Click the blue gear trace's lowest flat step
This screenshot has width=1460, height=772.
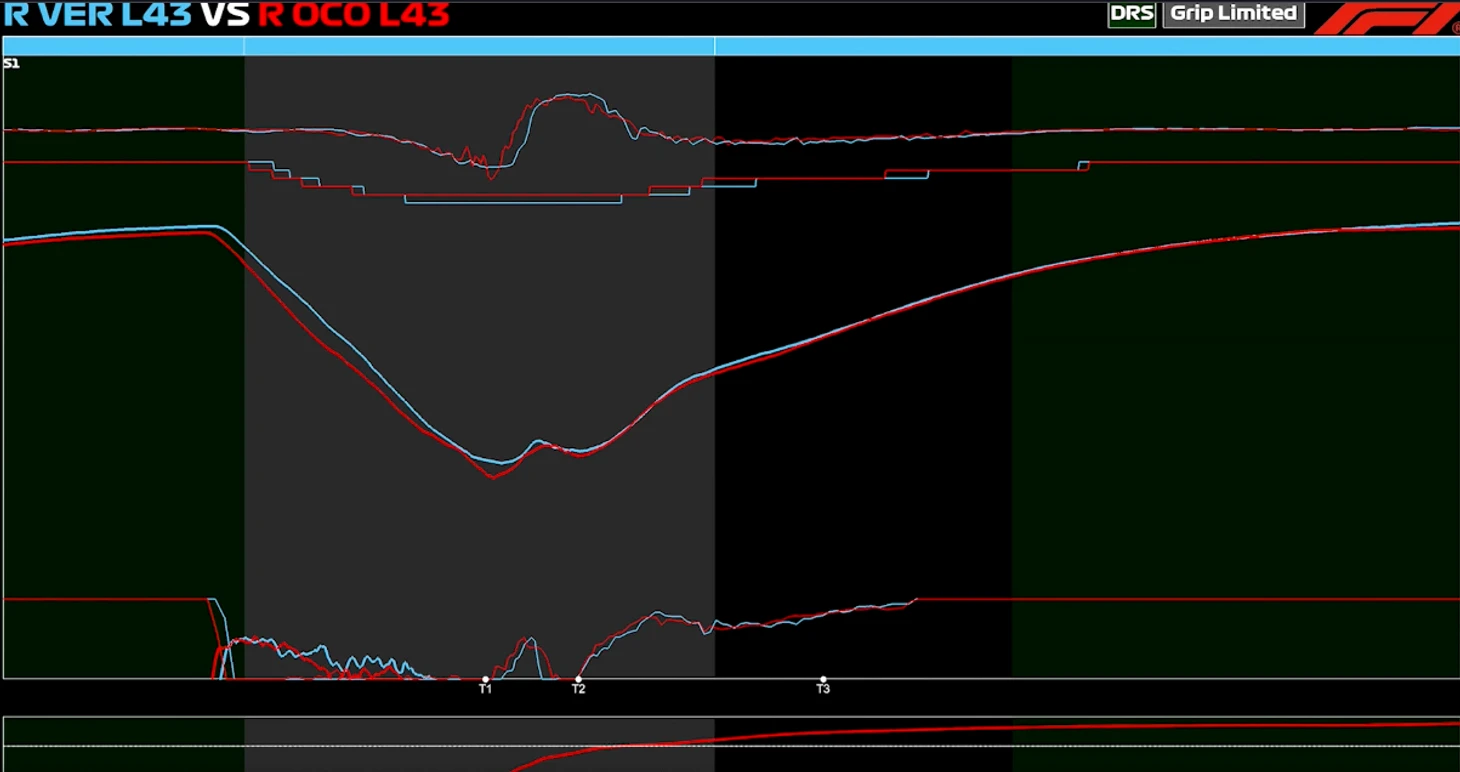(x=512, y=203)
